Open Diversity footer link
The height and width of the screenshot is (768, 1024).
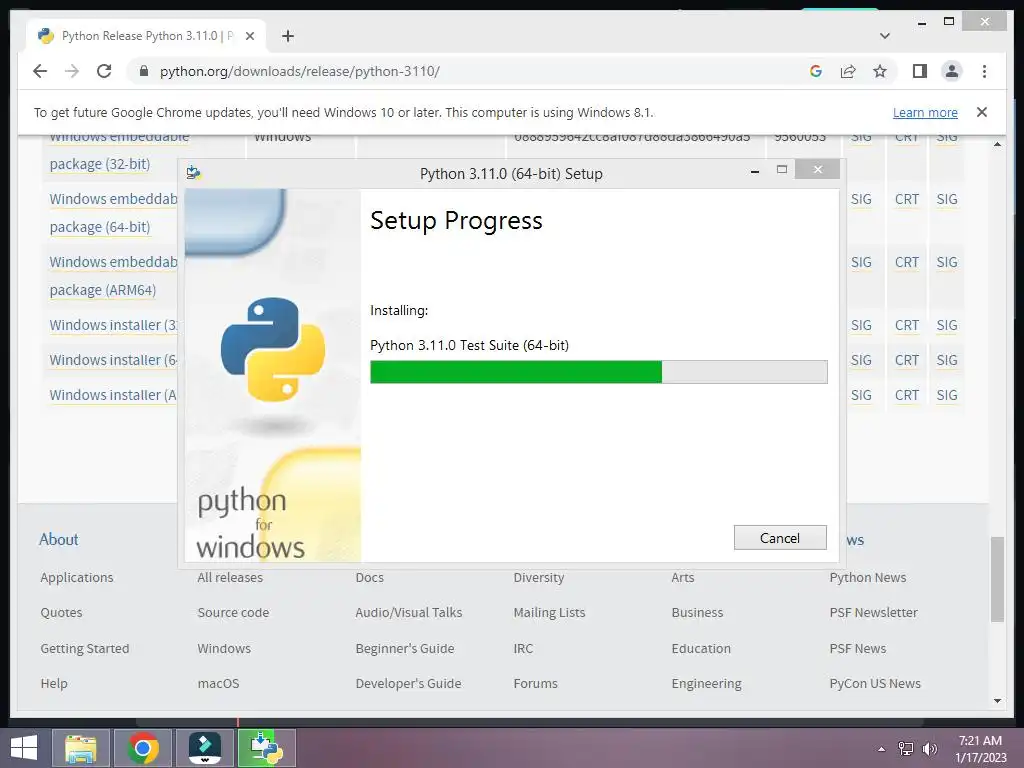pos(539,577)
